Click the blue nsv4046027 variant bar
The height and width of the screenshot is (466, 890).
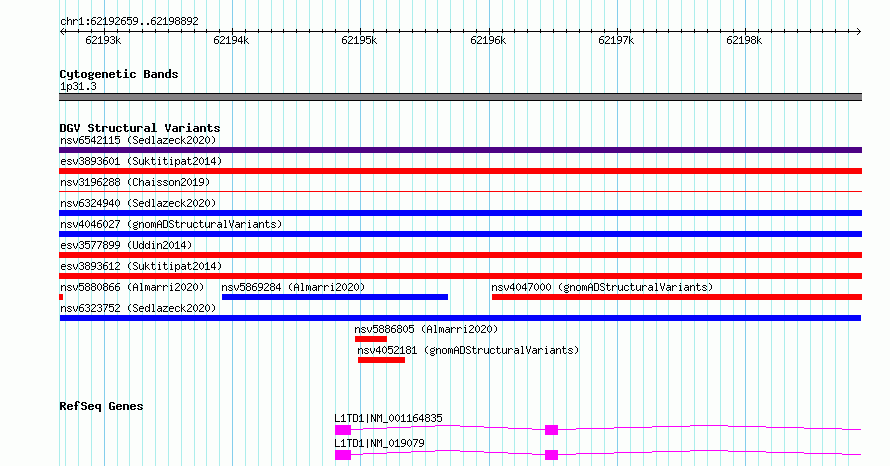pyautogui.click(x=460, y=234)
